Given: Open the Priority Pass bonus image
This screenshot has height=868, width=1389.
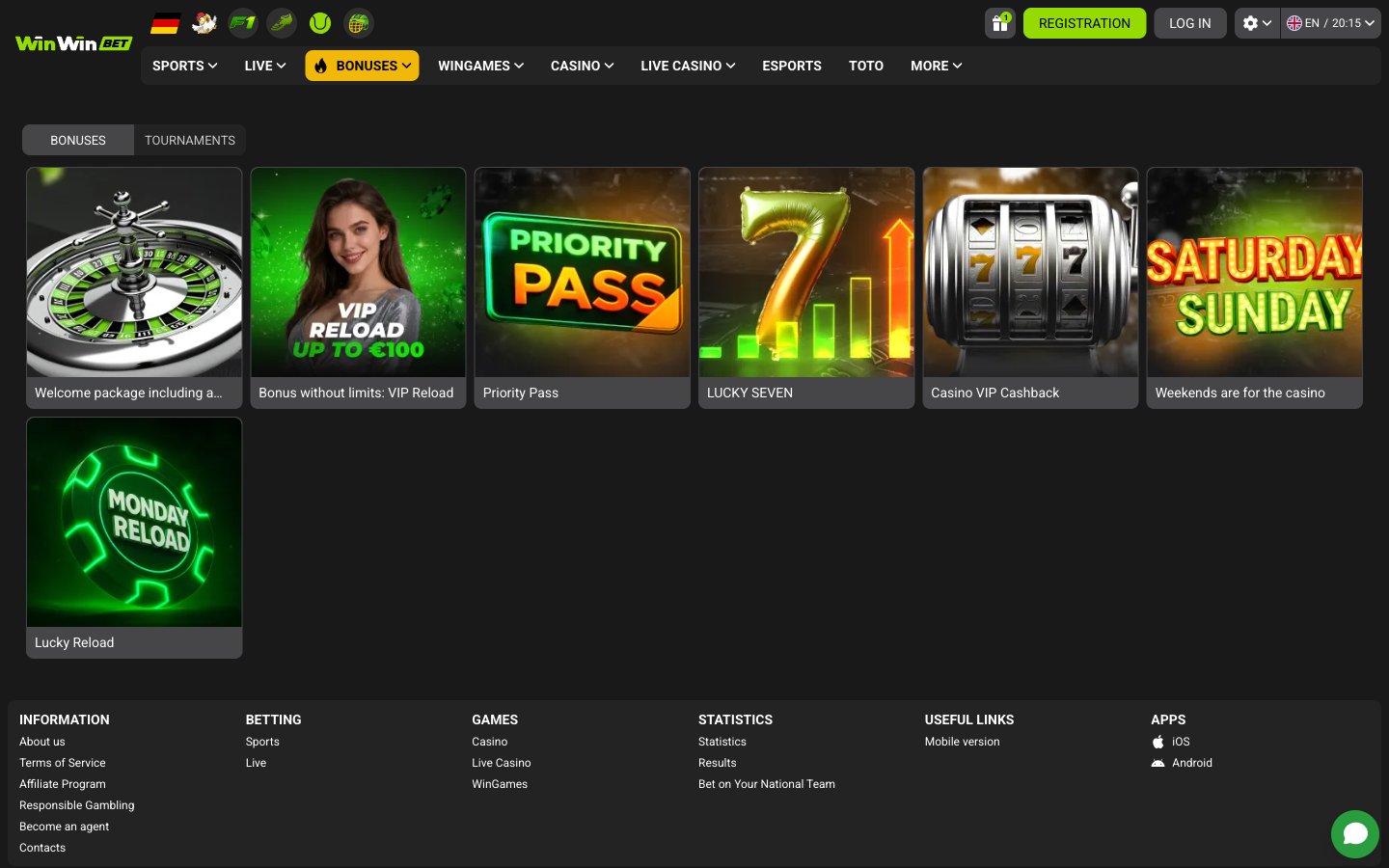Looking at the screenshot, I should tap(583, 272).
